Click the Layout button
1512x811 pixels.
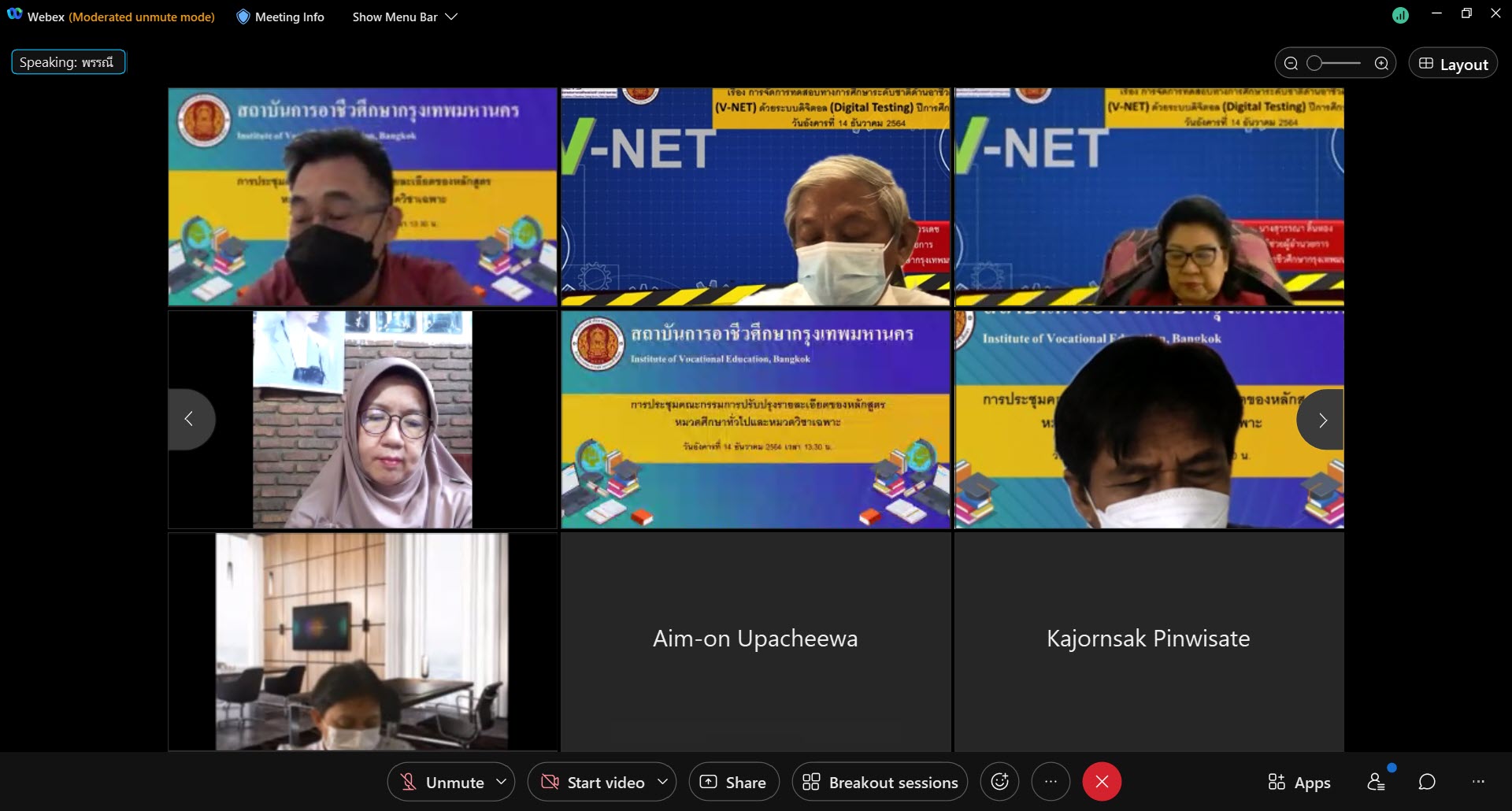pos(1453,64)
